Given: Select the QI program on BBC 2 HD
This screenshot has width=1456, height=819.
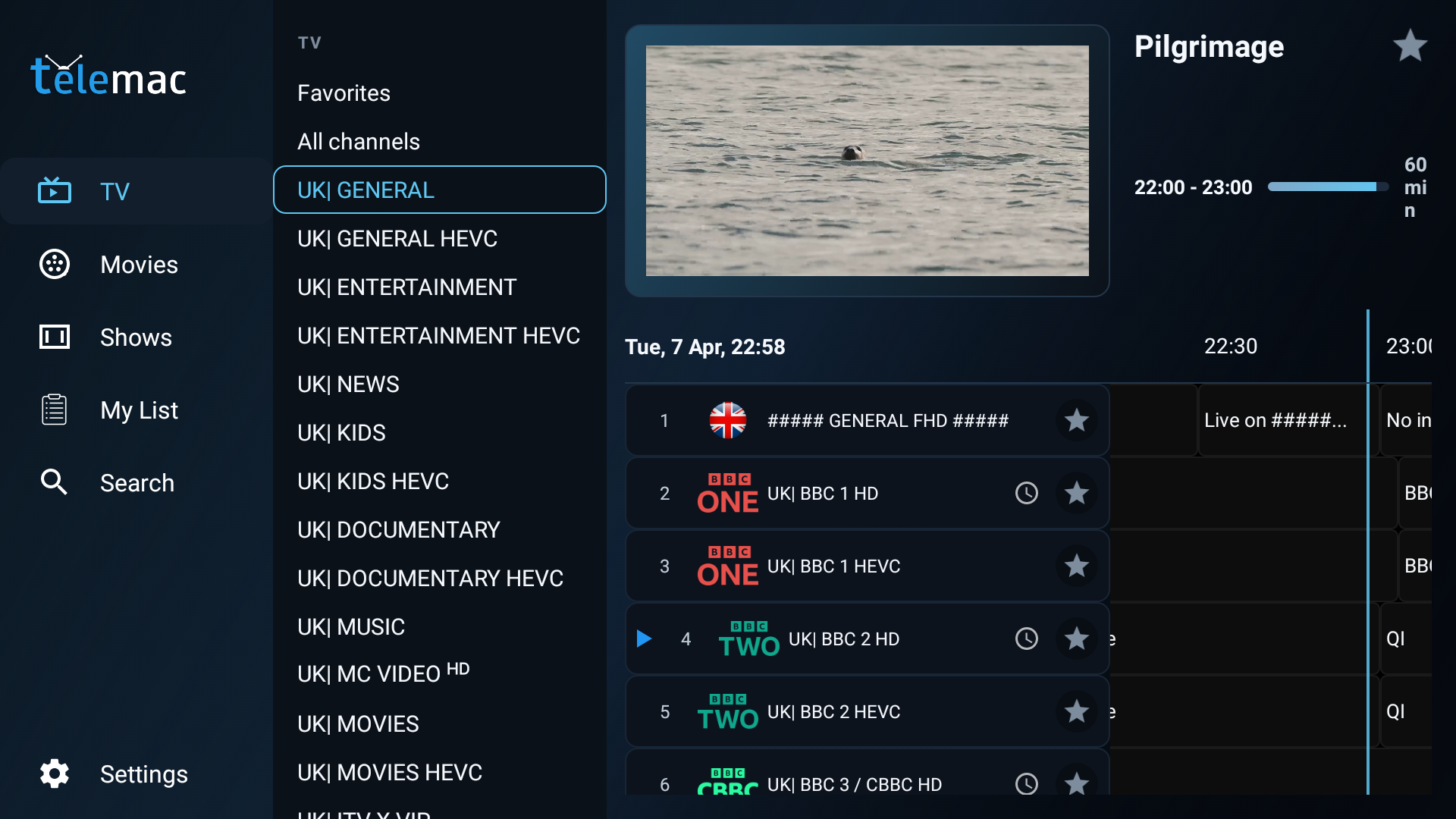Looking at the screenshot, I should coord(1403,639).
